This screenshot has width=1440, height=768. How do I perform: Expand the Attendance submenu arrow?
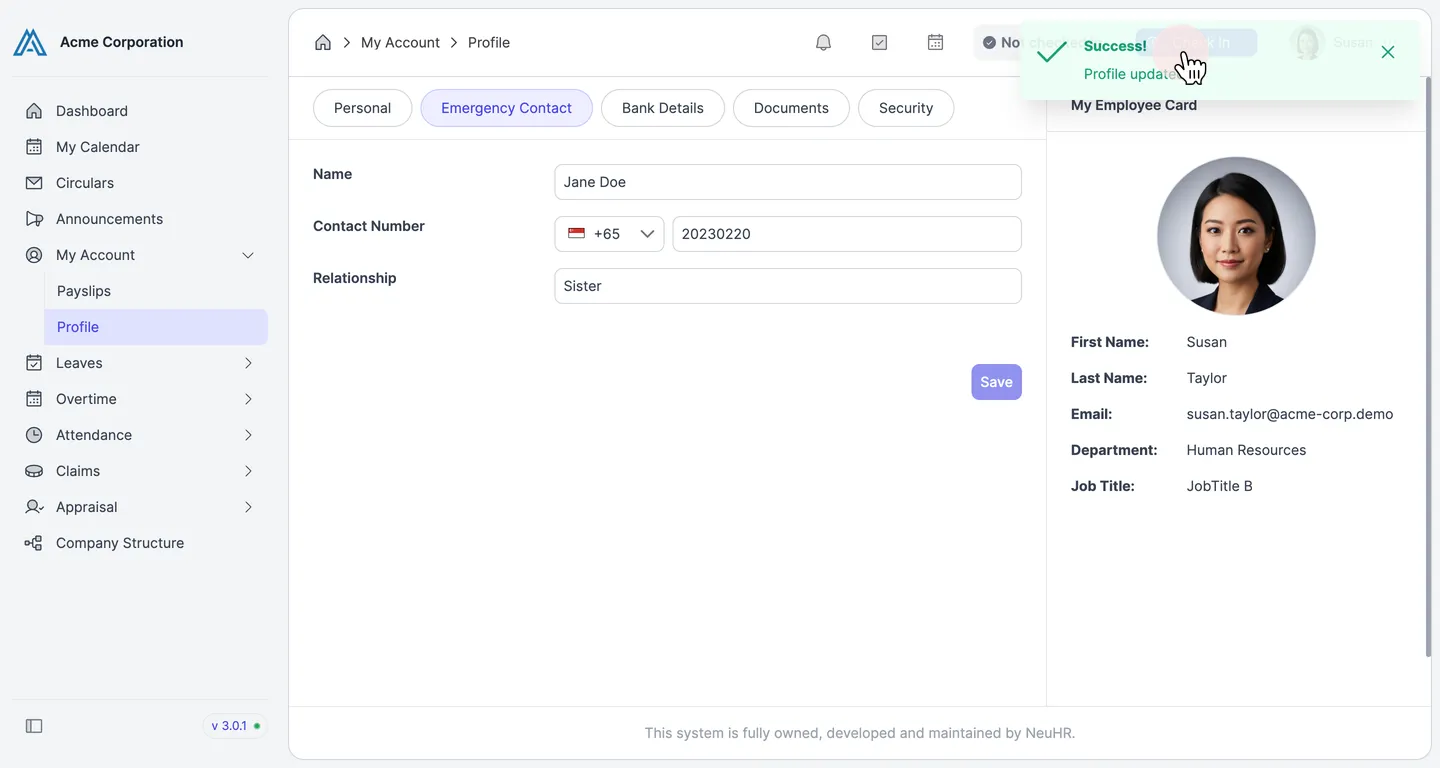248,435
